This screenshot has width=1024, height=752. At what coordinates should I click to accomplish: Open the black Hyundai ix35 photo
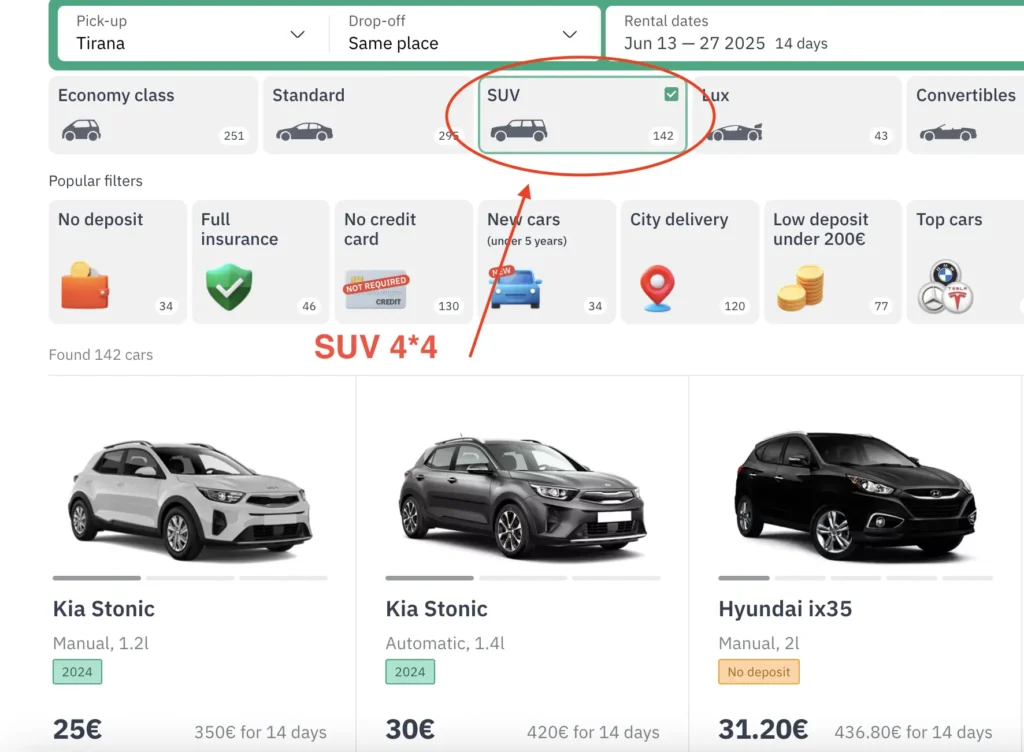point(856,496)
